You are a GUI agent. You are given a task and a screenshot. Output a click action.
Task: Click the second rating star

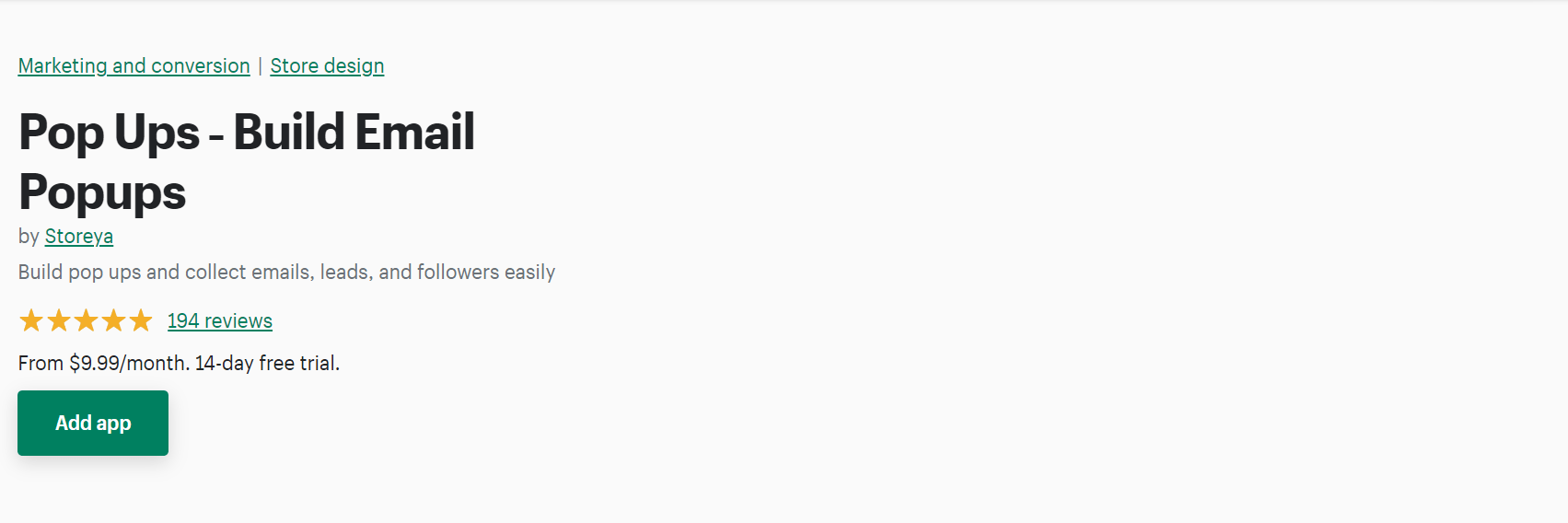[59, 320]
